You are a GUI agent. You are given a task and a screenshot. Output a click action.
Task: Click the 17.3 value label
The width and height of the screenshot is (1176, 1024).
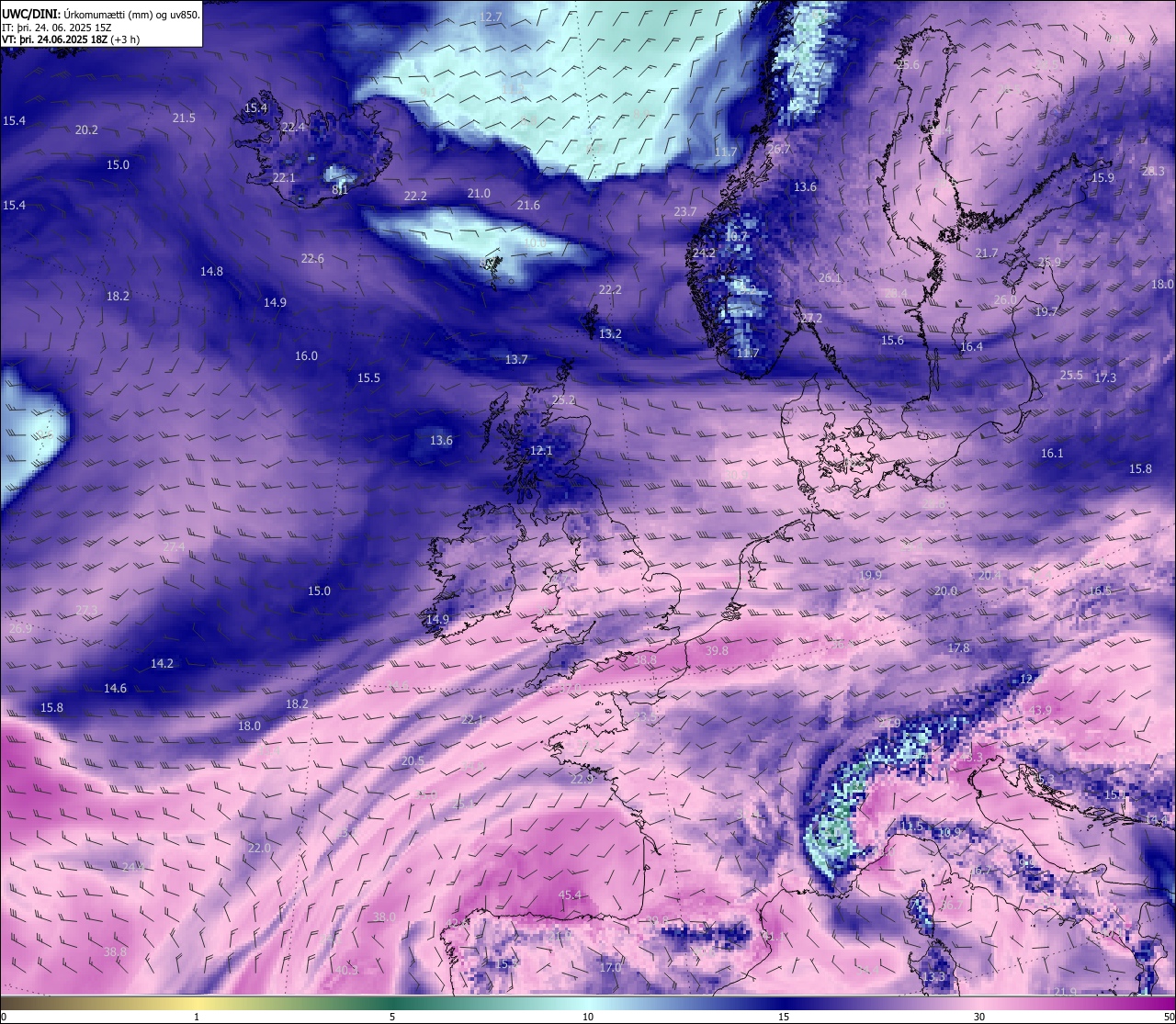click(1104, 378)
